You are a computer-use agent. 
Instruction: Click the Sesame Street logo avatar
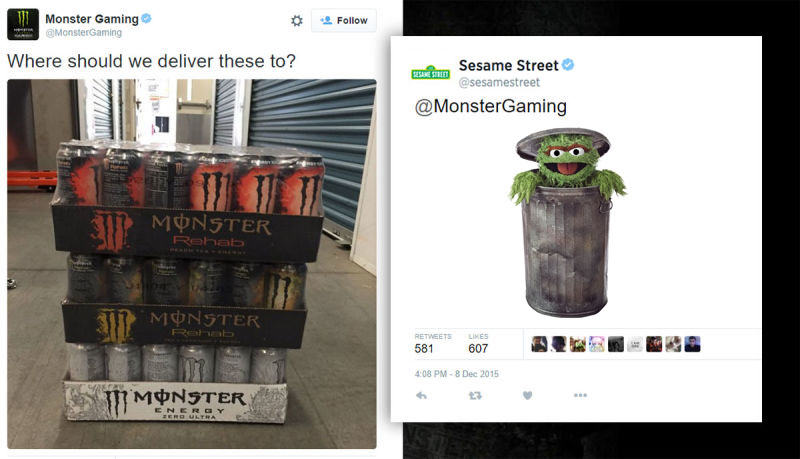point(431,72)
